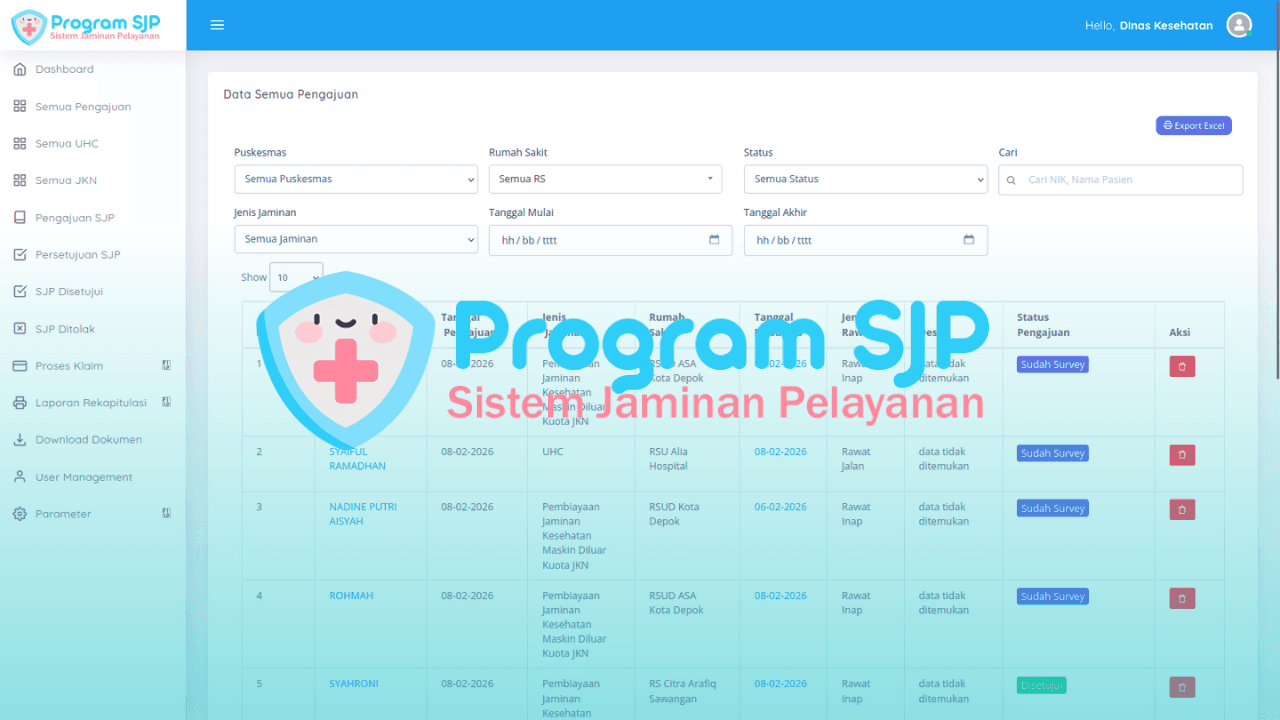
Task: Open the sidebar hamburger menu icon
Action: point(217,24)
